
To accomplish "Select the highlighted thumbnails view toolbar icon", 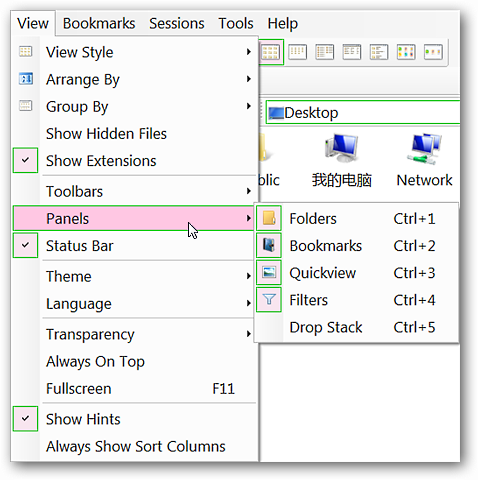I will 270,52.
